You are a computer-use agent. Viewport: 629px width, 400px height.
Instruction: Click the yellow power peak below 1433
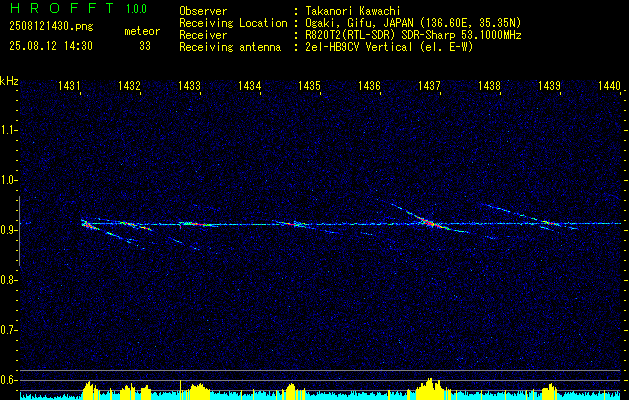199,391
